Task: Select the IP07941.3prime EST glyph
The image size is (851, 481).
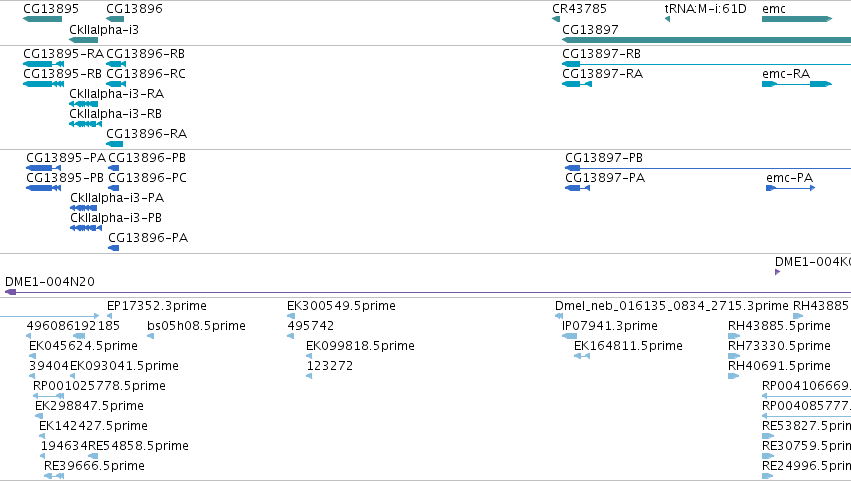Action: coord(569,336)
